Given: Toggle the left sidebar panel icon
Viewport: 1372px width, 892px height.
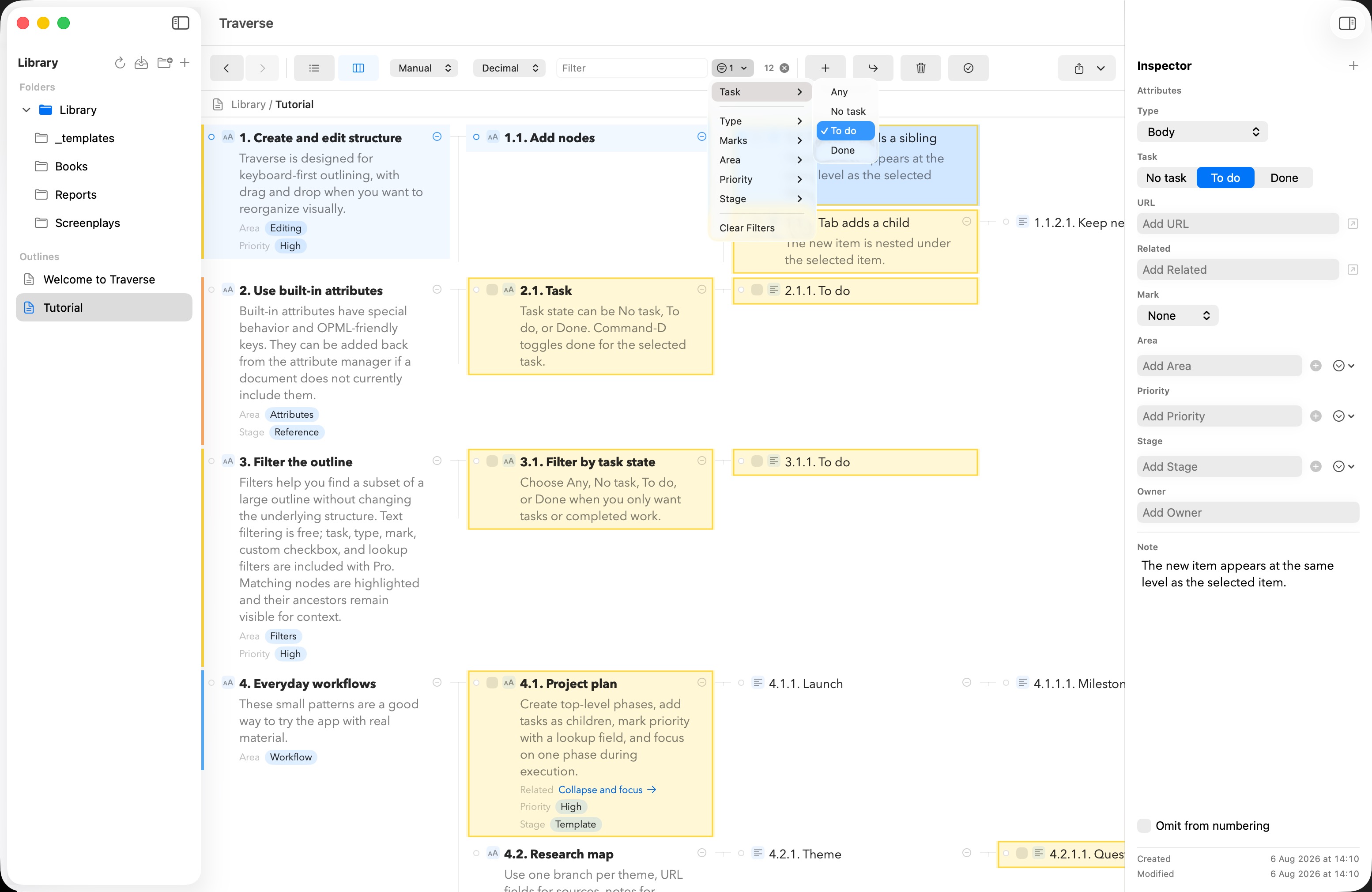Looking at the screenshot, I should 181,23.
